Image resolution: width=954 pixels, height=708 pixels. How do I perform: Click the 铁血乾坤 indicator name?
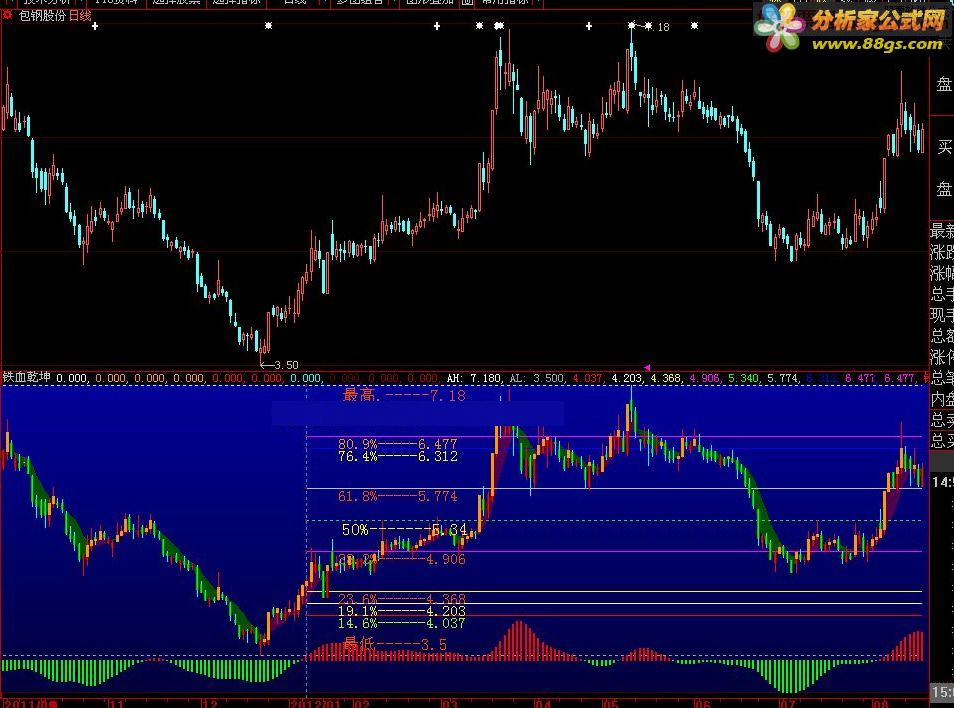tap(27, 377)
